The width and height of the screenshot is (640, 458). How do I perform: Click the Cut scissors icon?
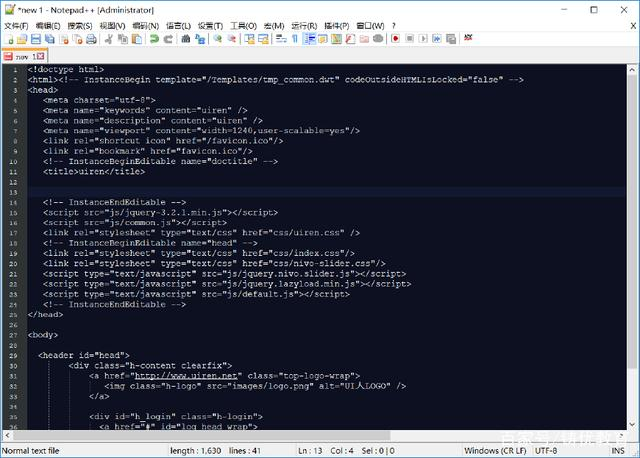109,39
